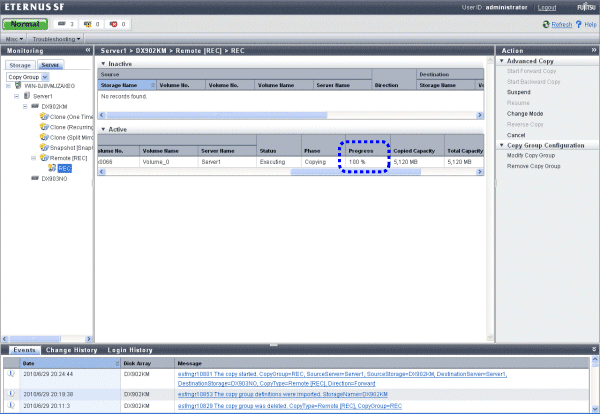Click the Inactive table right scroll arrow

point(480,115)
